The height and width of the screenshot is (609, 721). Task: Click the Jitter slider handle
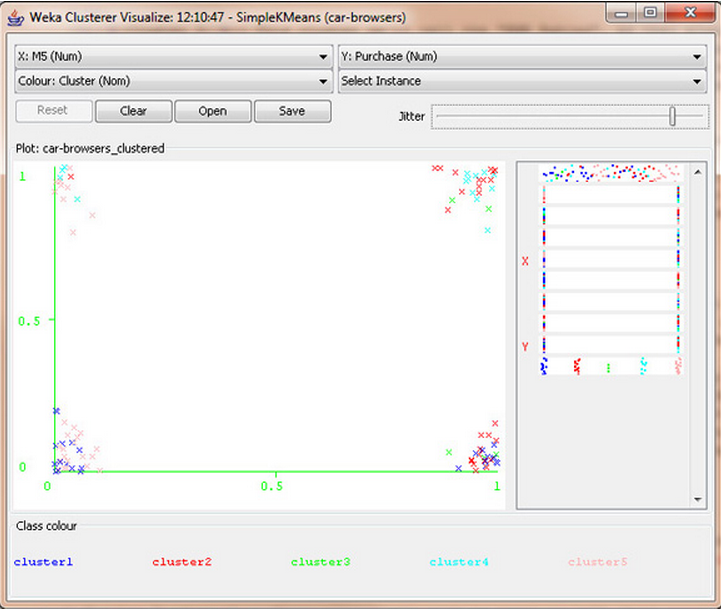click(672, 117)
